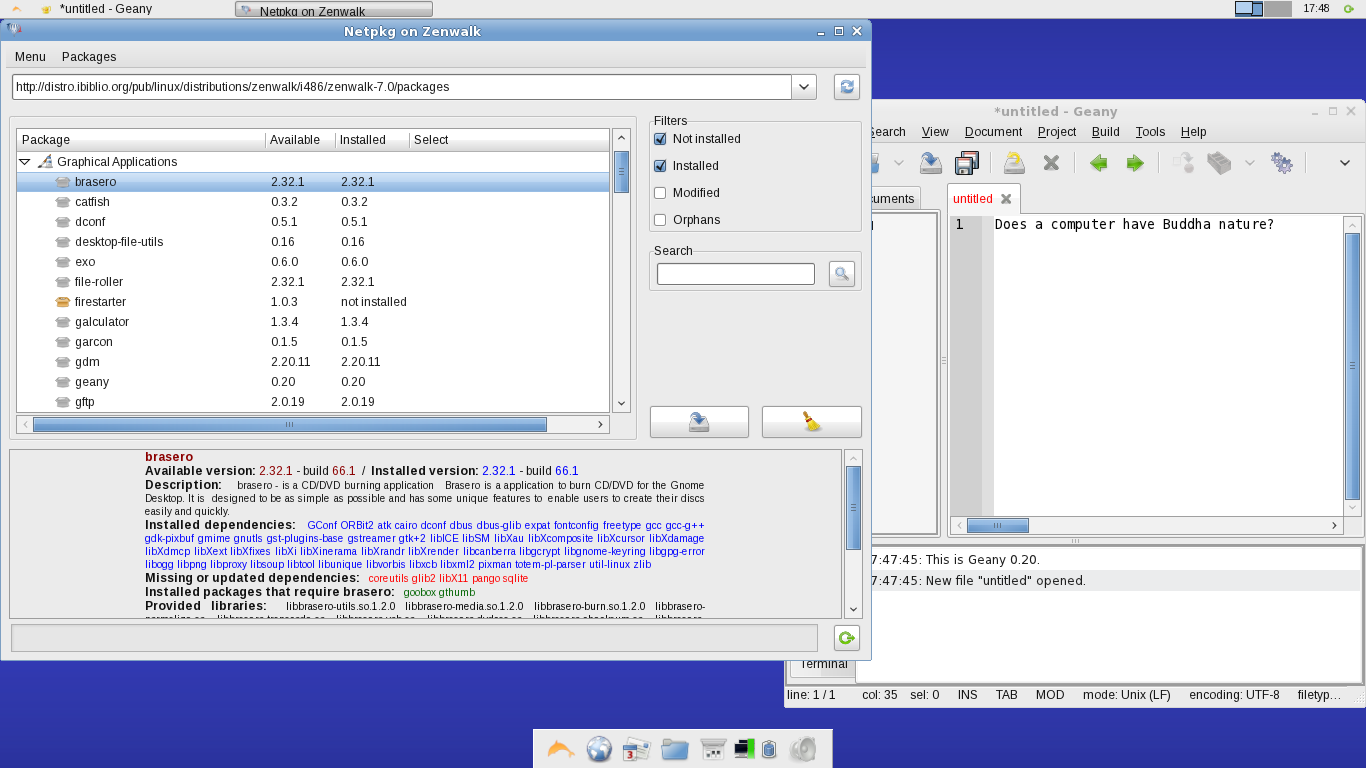Click the GConf dependency link

[322, 525]
